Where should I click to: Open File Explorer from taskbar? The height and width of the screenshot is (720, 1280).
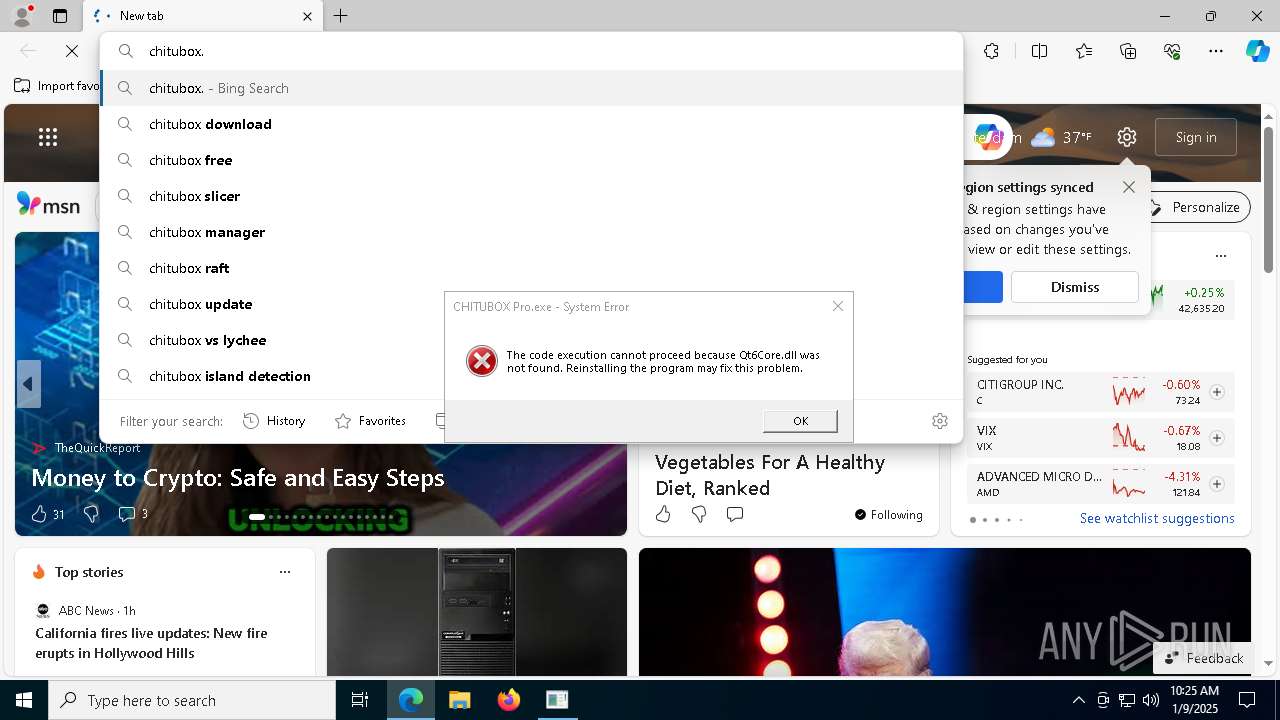pyautogui.click(x=459, y=700)
